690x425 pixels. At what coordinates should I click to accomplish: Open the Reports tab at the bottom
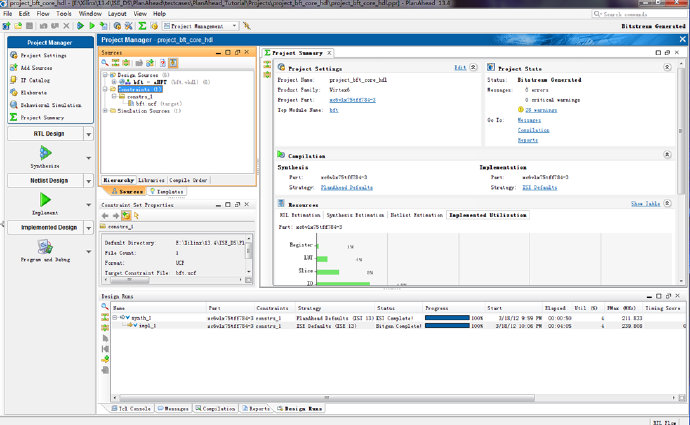click(x=256, y=409)
